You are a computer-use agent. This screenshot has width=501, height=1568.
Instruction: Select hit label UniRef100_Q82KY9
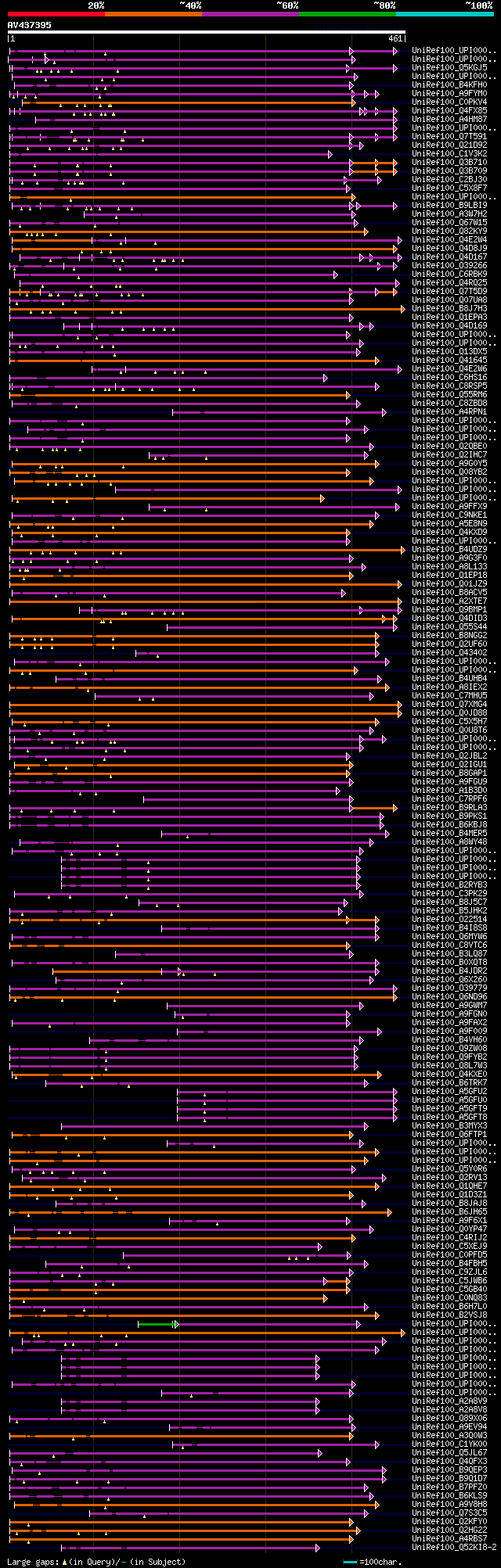click(451, 231)
